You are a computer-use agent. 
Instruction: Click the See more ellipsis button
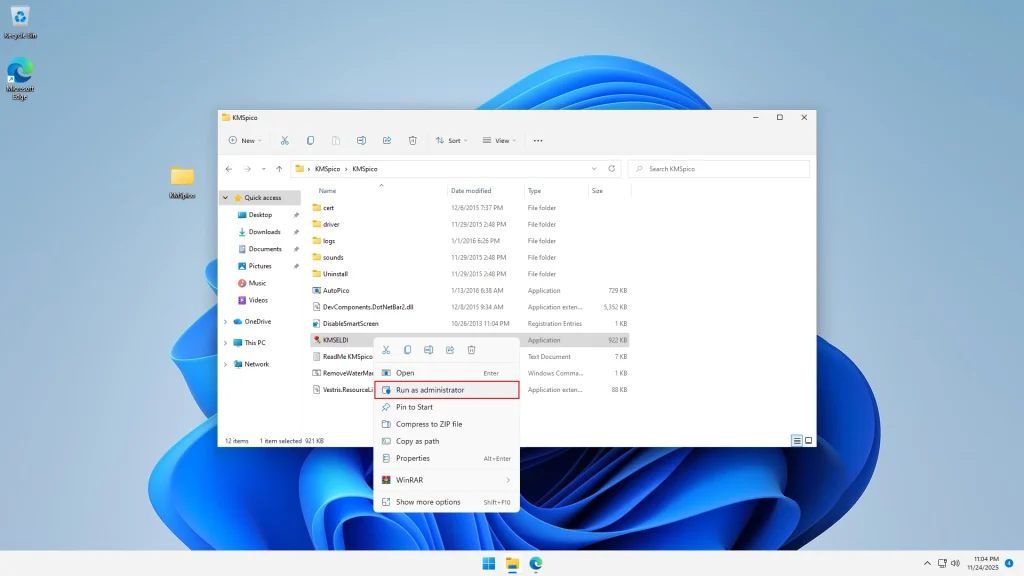point(537,140)
